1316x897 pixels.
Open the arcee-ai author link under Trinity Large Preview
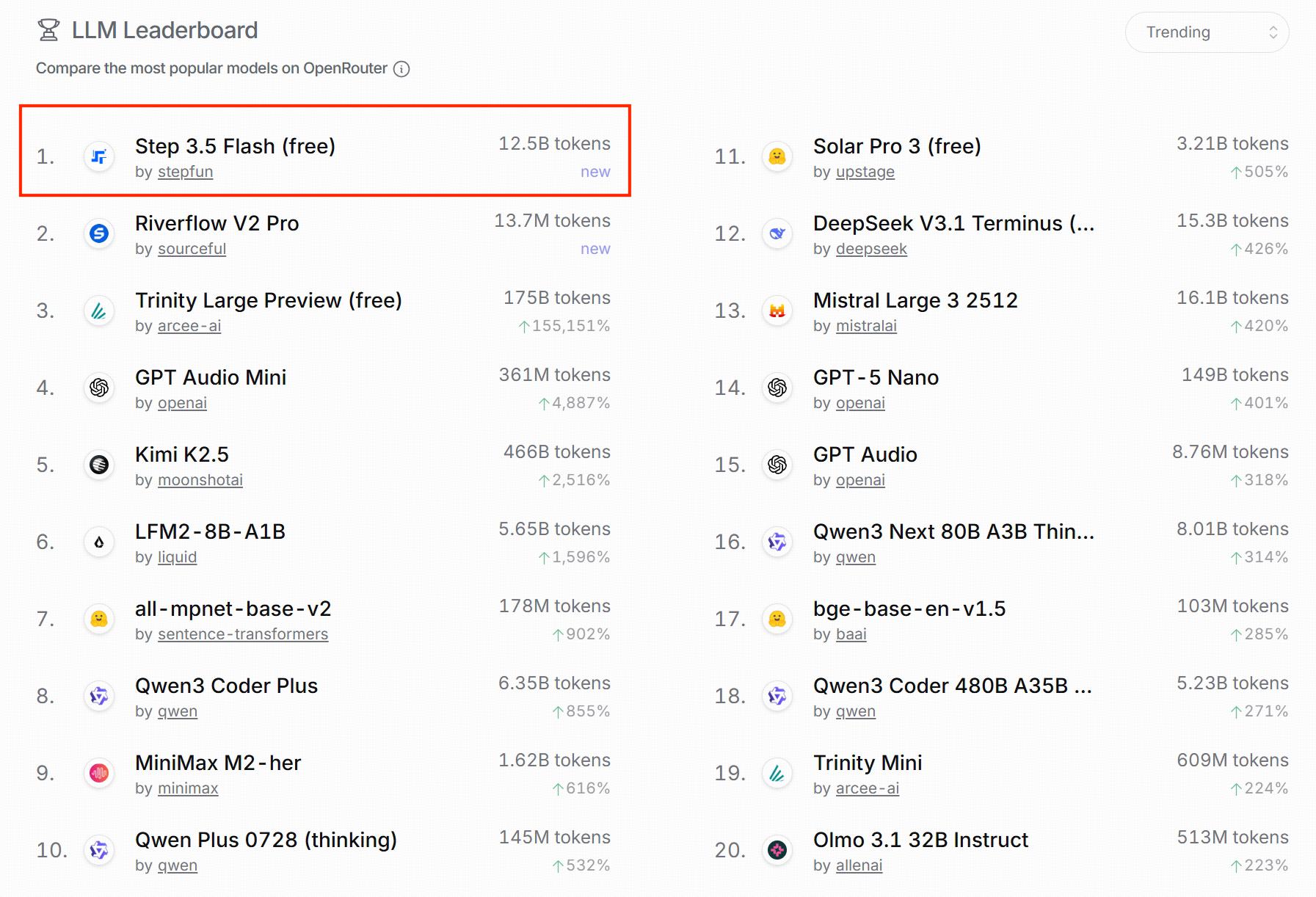pos(189,326)
